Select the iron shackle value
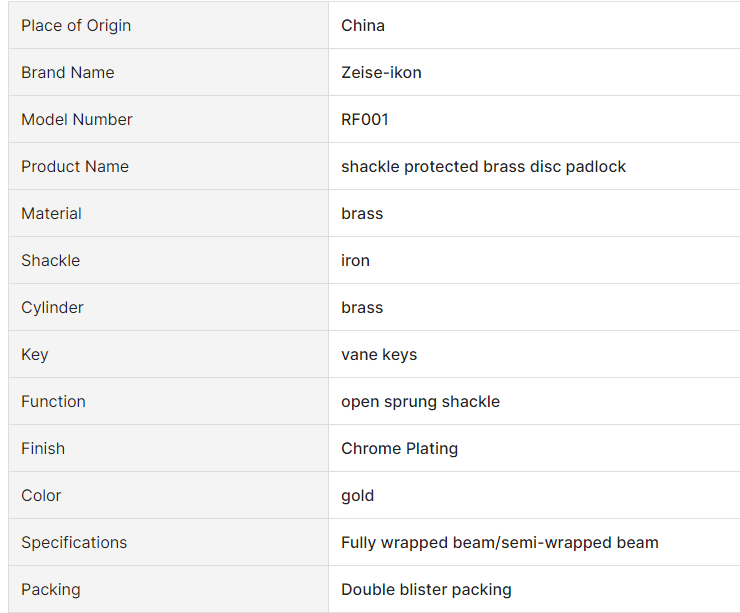 pos(355,260)
